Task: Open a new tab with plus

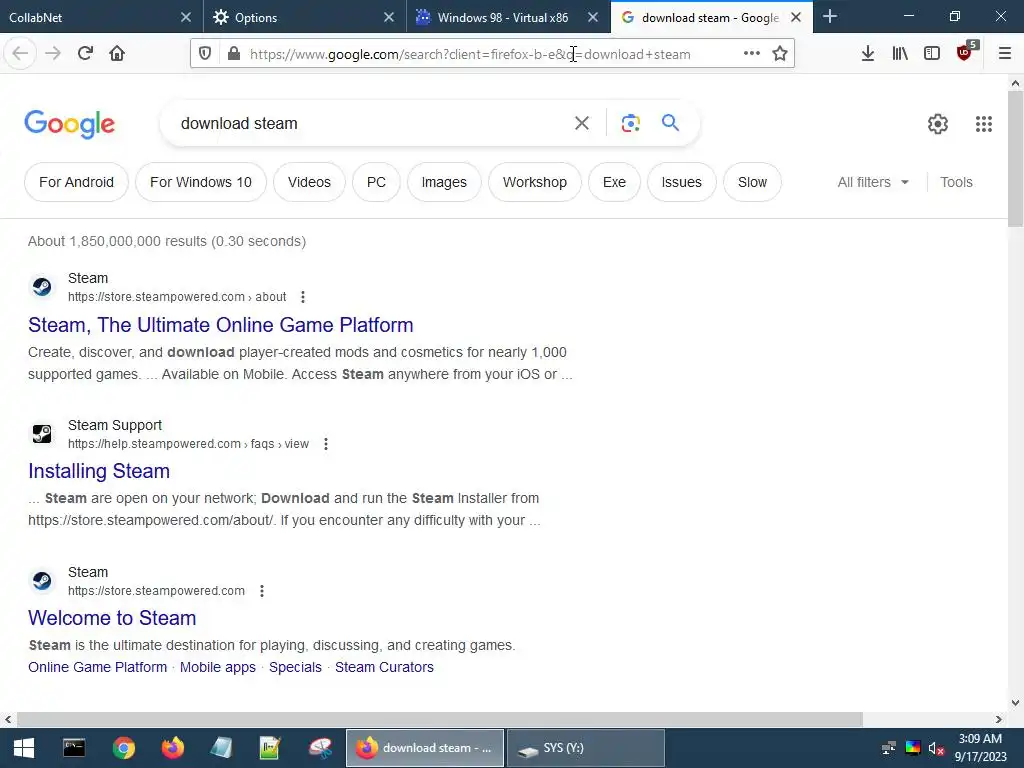Action: click(829, 16)
